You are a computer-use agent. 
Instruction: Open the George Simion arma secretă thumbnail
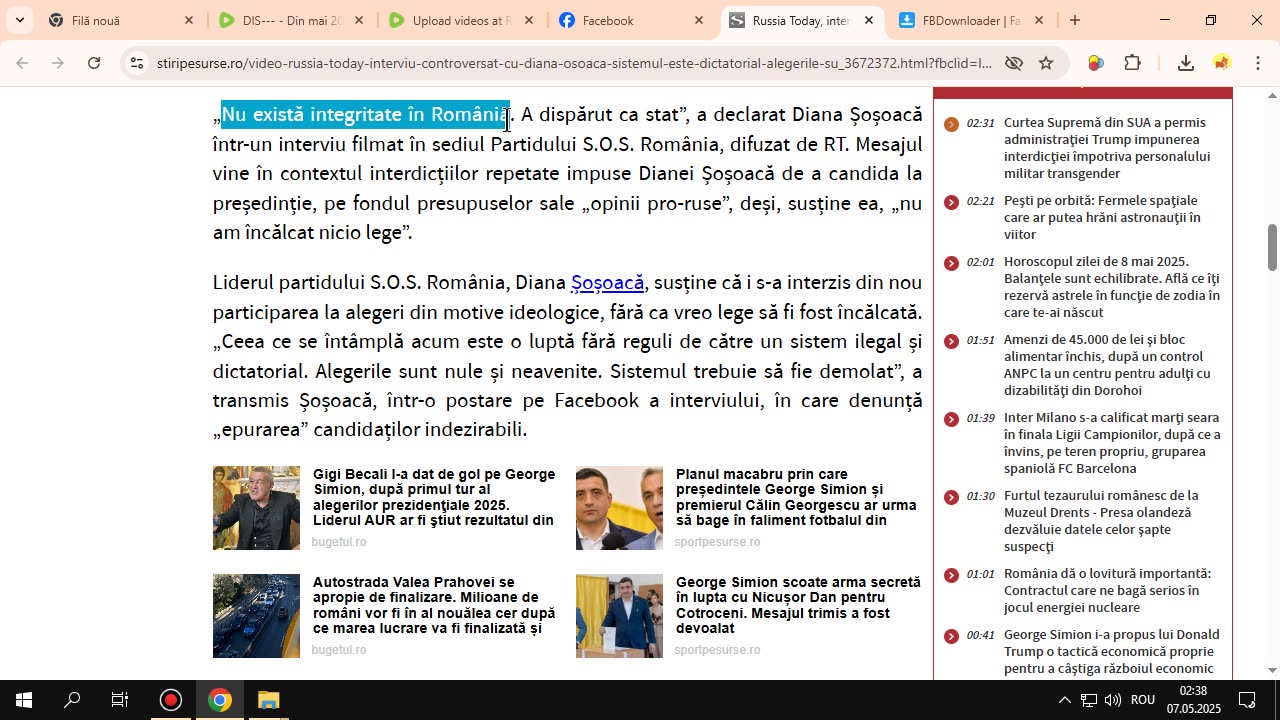pyautogui.click(x=619, y=616)
